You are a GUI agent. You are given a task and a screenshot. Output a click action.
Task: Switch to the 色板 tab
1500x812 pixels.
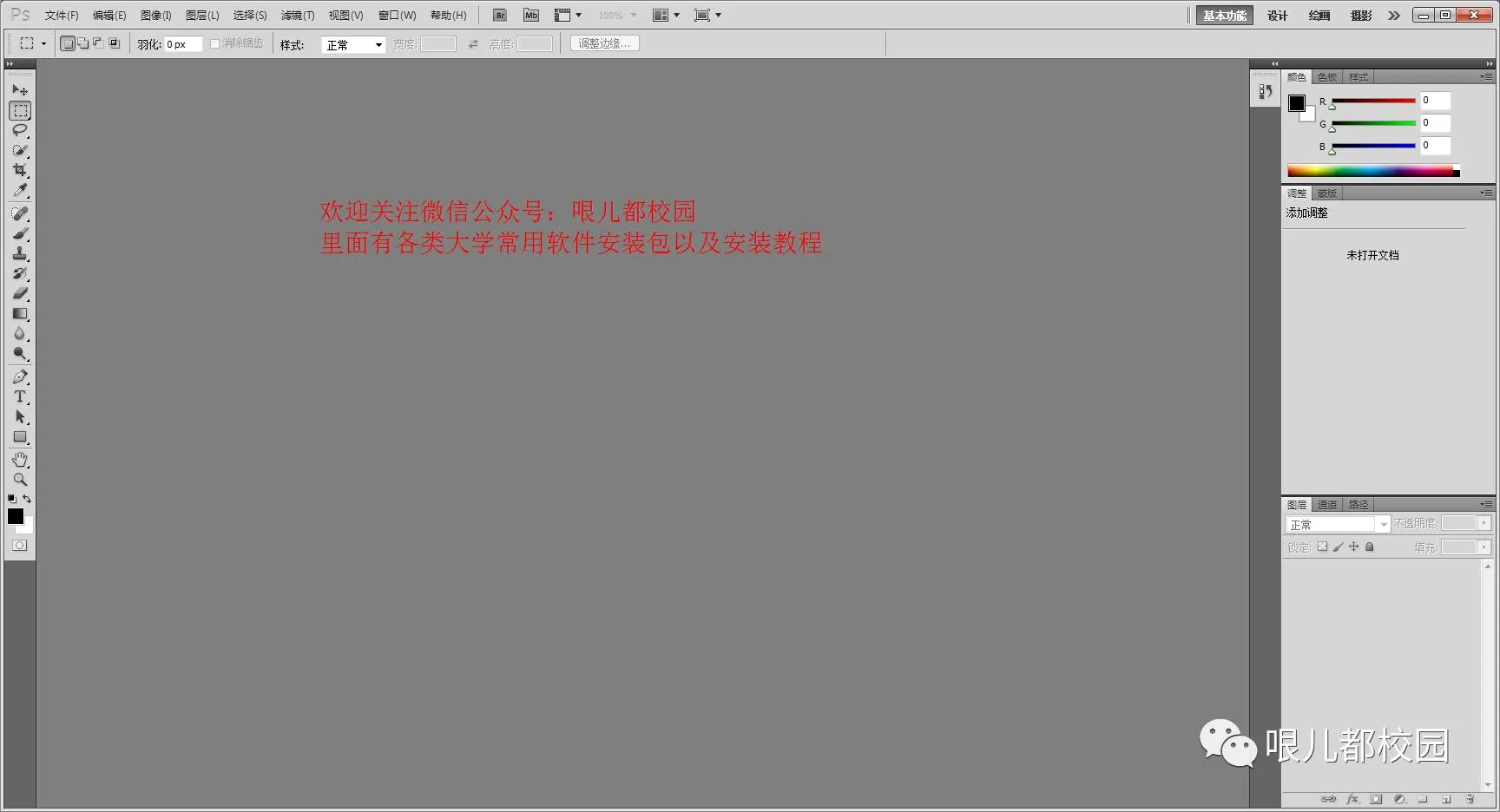1327,77
